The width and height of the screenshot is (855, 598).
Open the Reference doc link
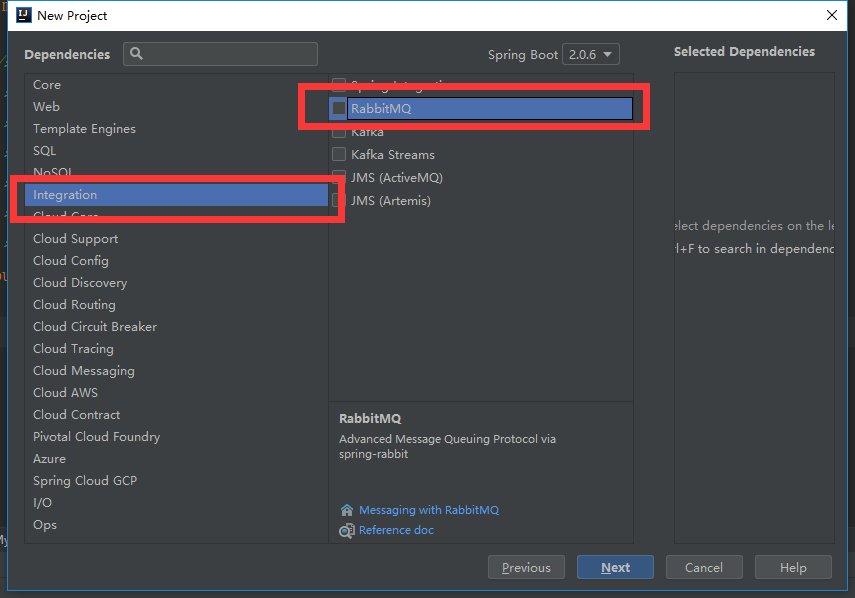pyautogui.click(x=396, y=530)
